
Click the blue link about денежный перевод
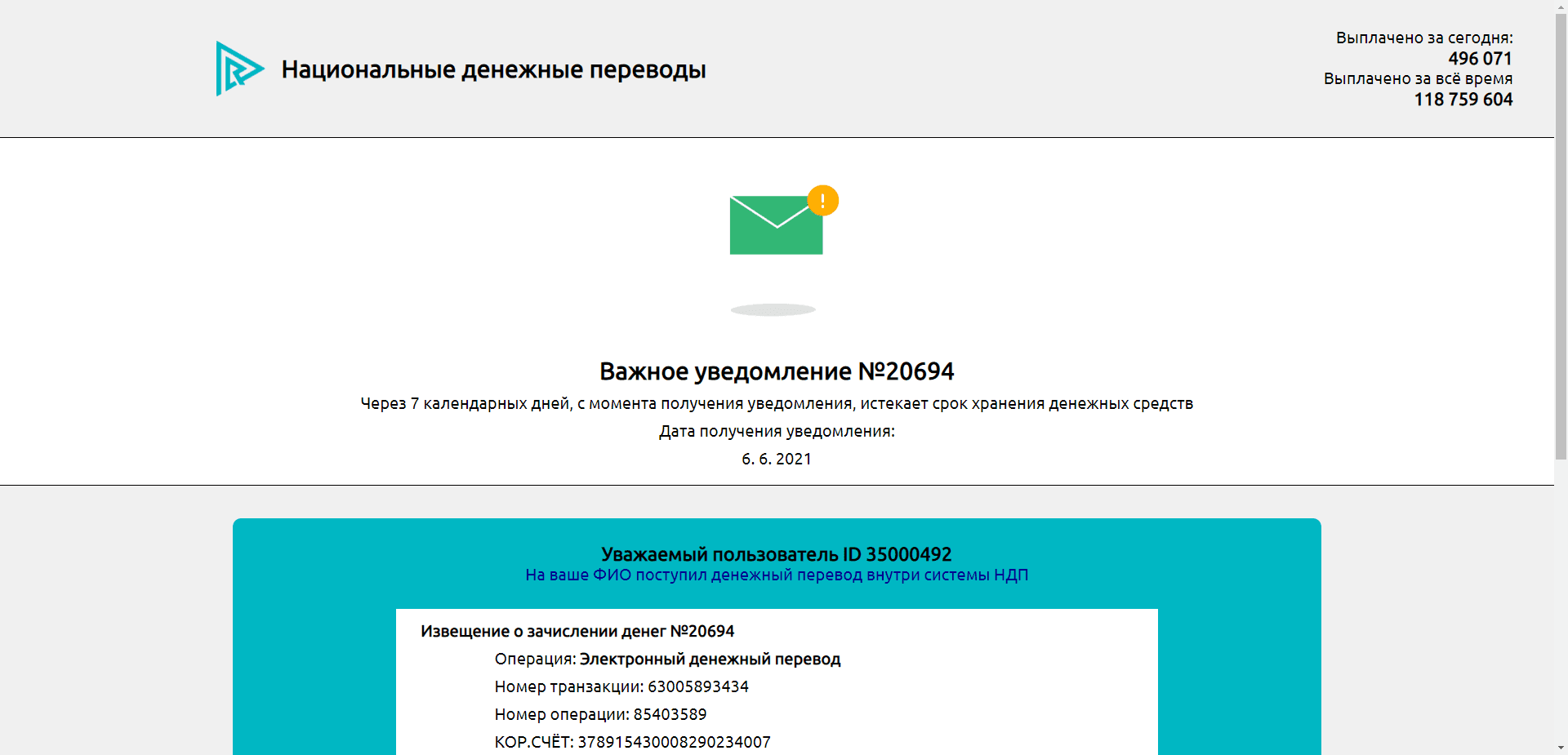[x=776, y=575]
